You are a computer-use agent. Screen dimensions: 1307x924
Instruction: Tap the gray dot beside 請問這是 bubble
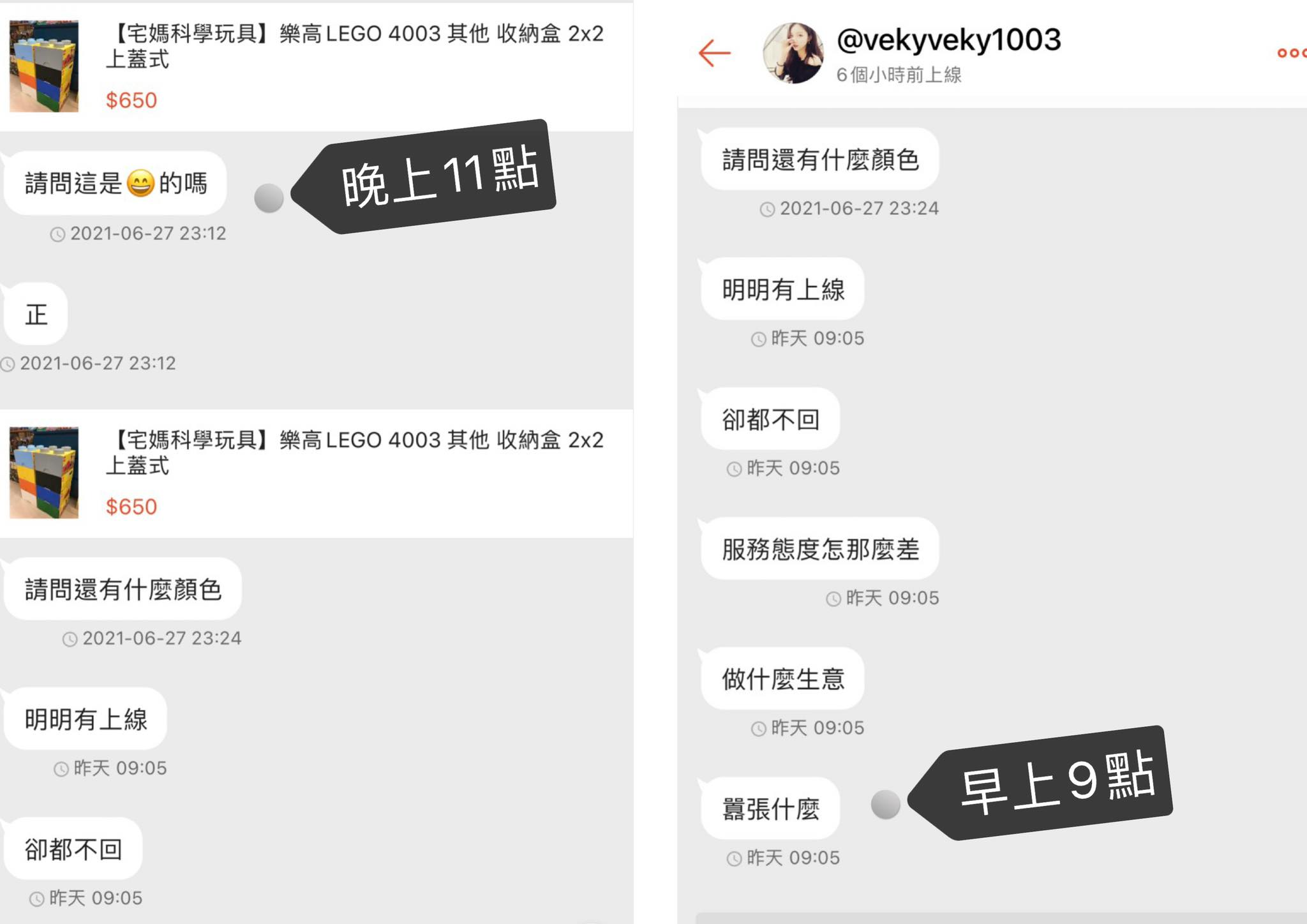coord(269,198)
